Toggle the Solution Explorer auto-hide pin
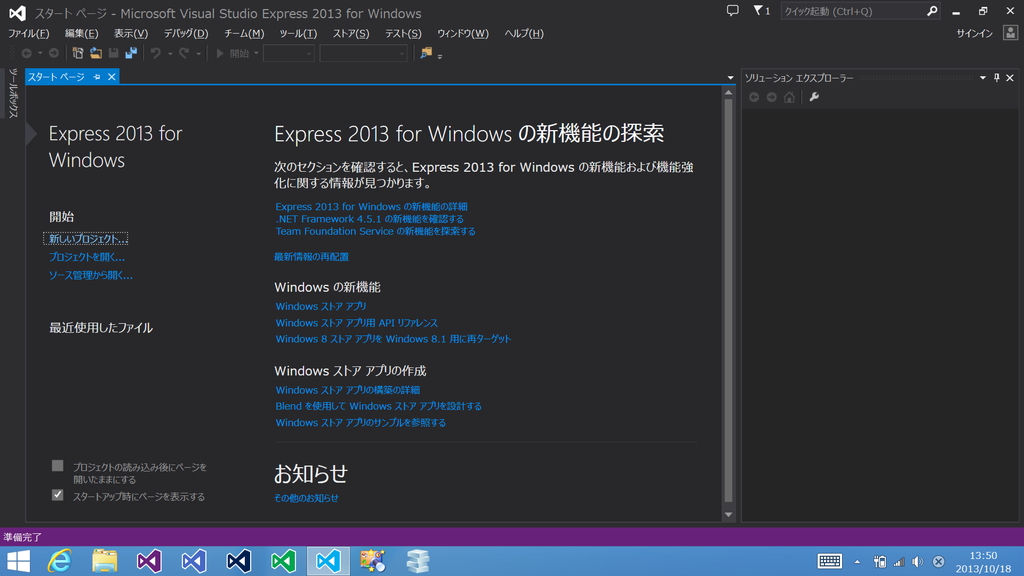The height and width of the screenshot is (576, 1024). [996, 78]
